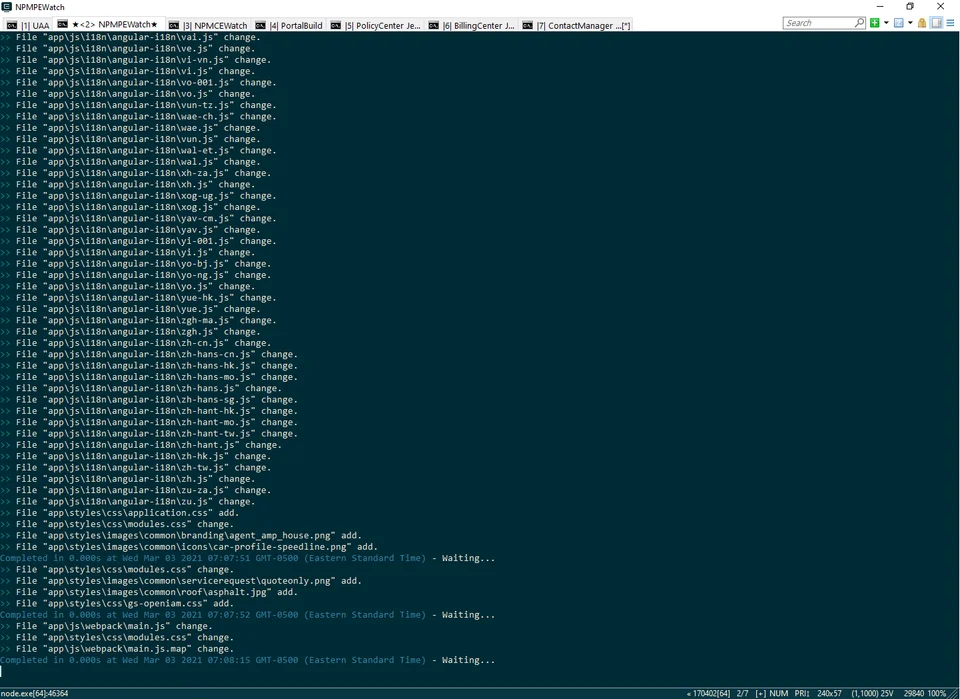Select the NPMPEWatch tab
This screenshot has height=699, width=960.
pyautogui.click(x=108, y=24)
